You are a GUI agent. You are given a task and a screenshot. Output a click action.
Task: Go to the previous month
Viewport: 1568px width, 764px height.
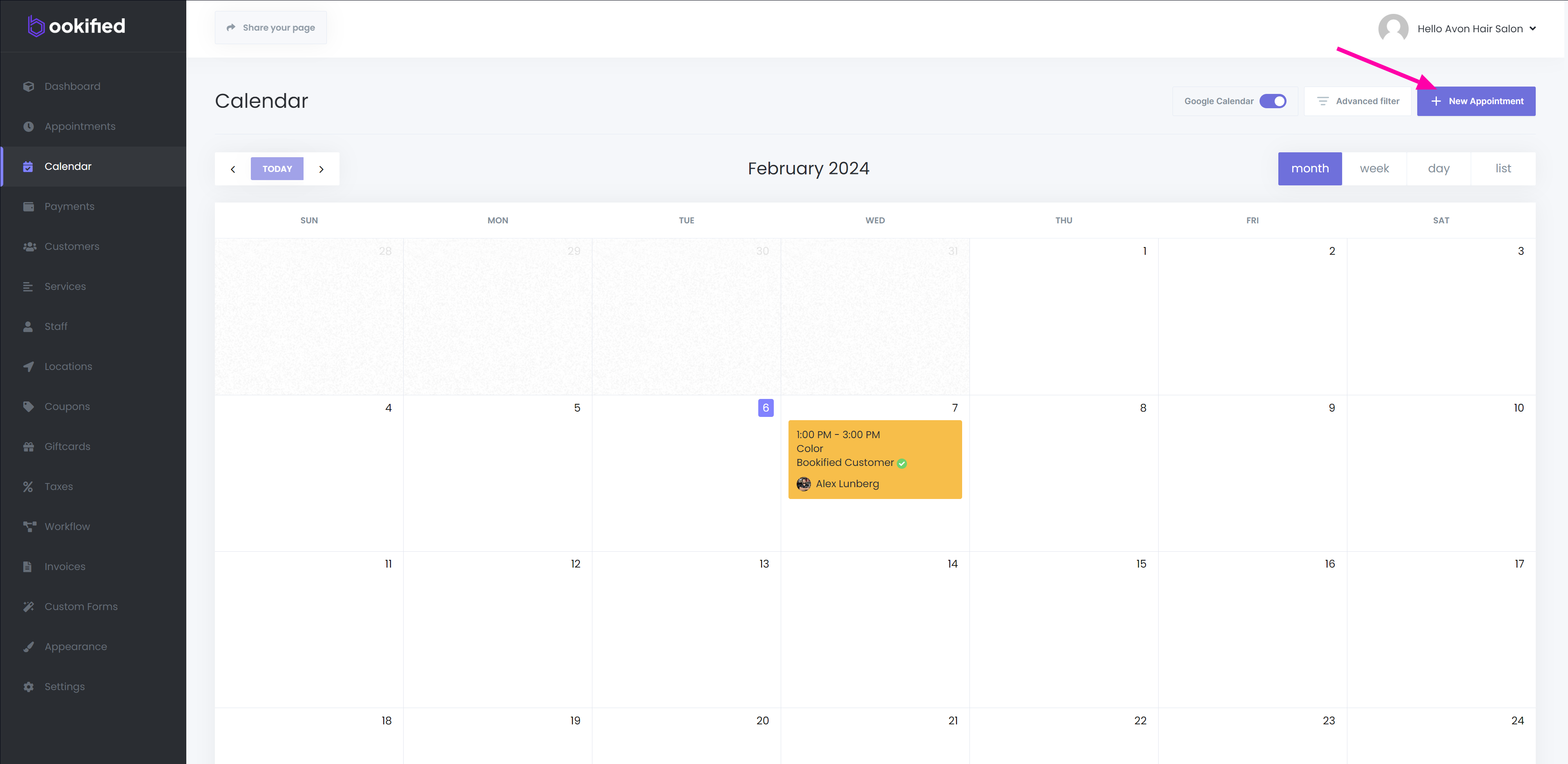[x=232, y=169]
